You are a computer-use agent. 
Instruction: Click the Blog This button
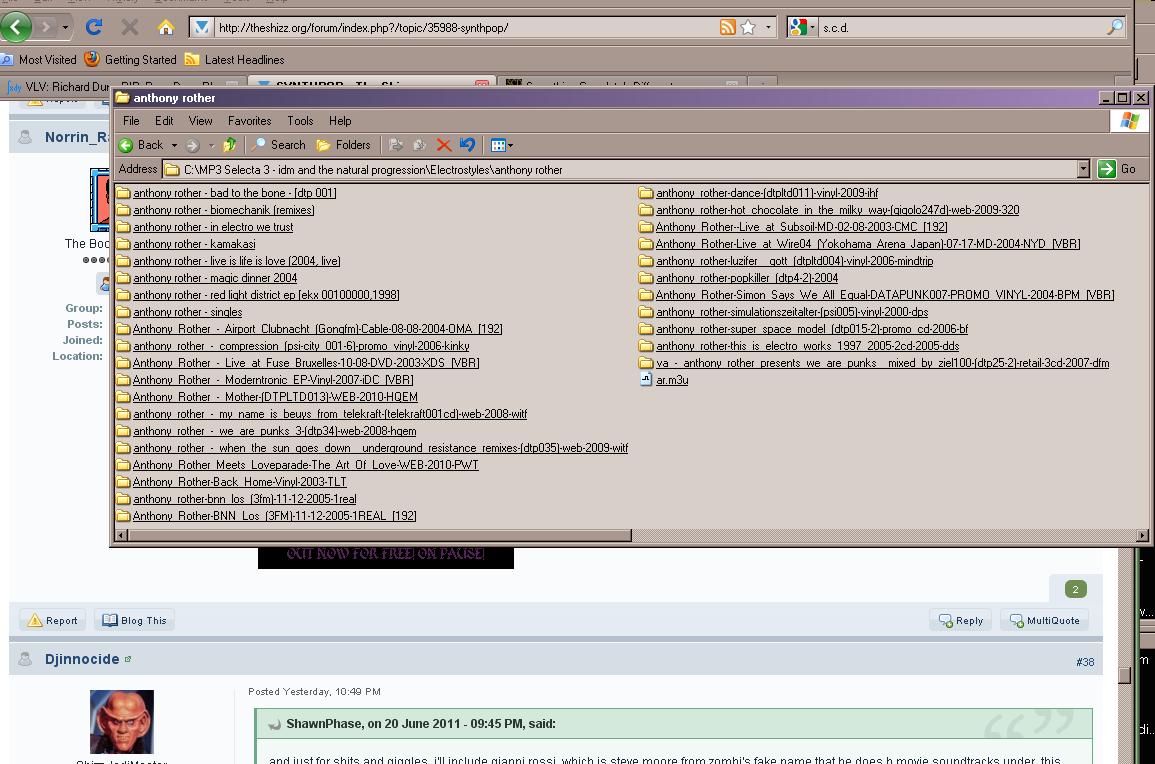point(135,620)
